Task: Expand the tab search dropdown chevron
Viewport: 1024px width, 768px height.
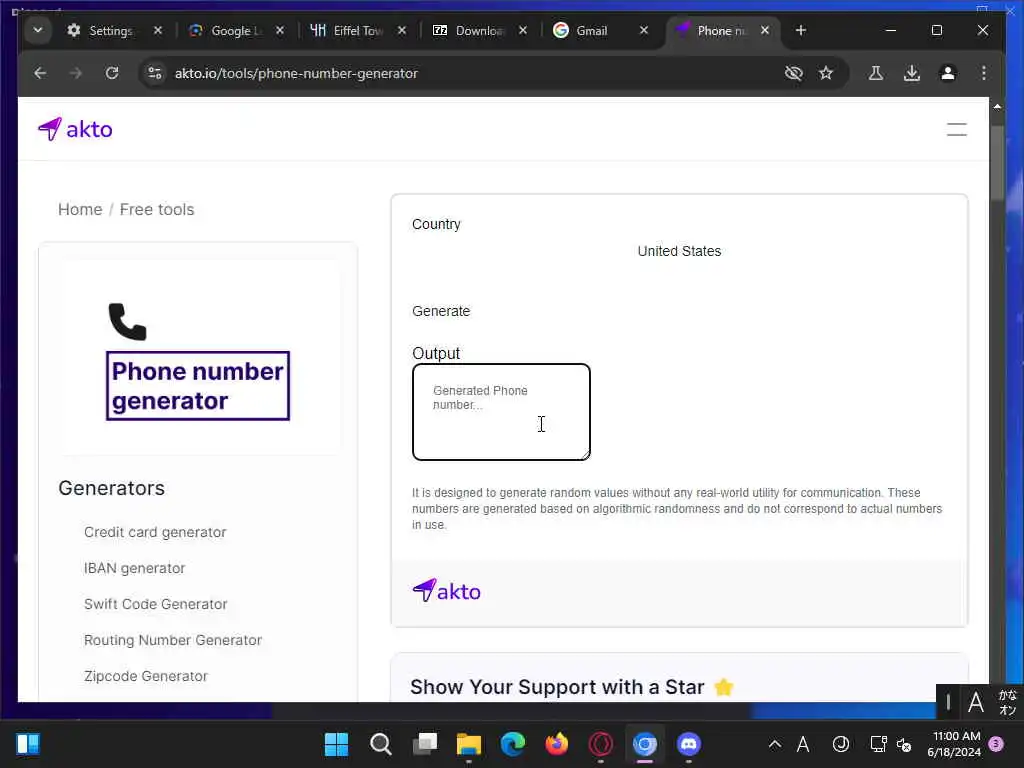Action: [x=38, y=31]
